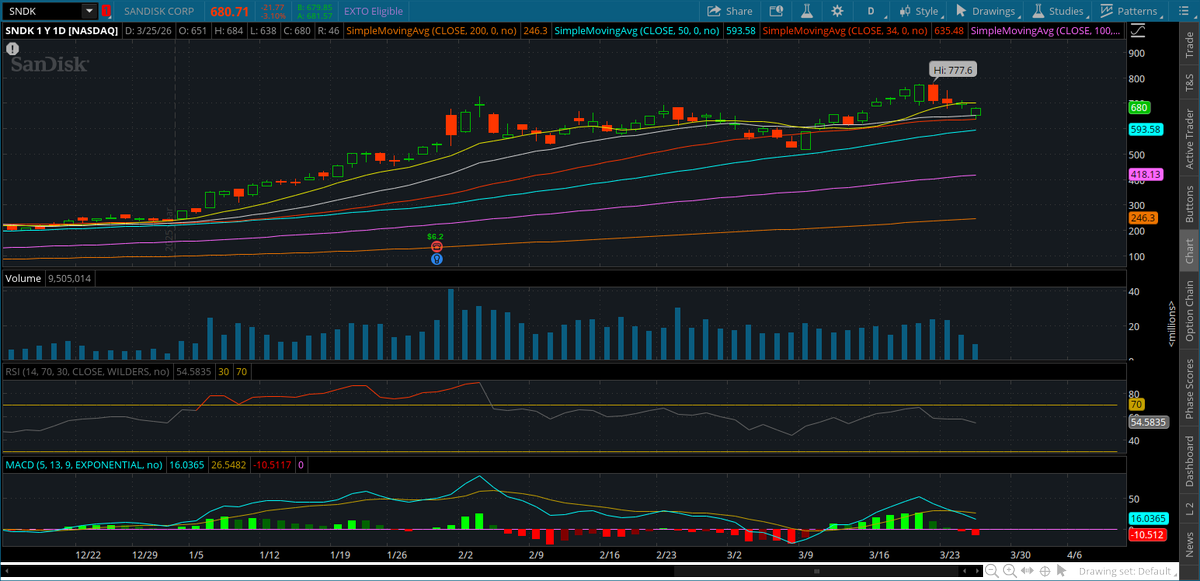Viewport: 1200px width, 581px height.
Task: Open the Option Chain side tab
Action: tap(1189, 311)
